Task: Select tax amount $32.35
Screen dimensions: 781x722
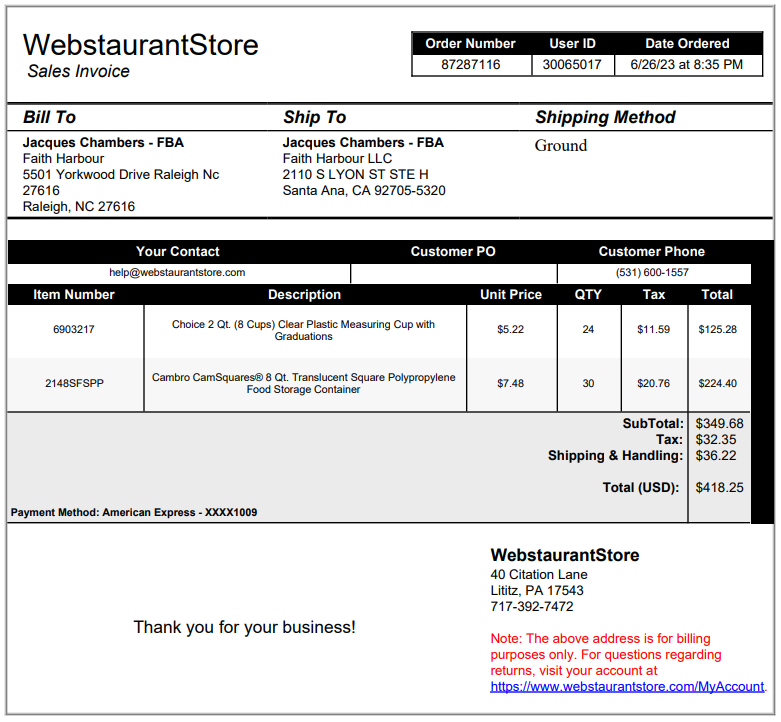Action: (x=716, y=440)
